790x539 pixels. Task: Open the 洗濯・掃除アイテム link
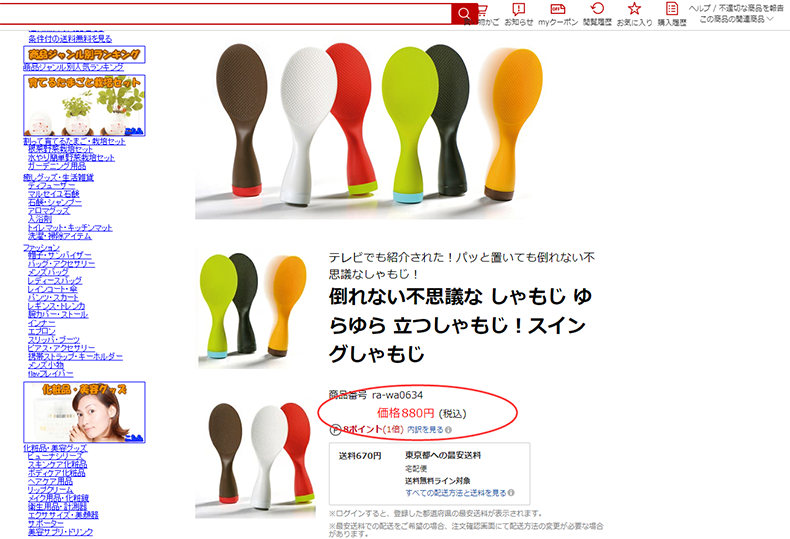click(60, 236)
